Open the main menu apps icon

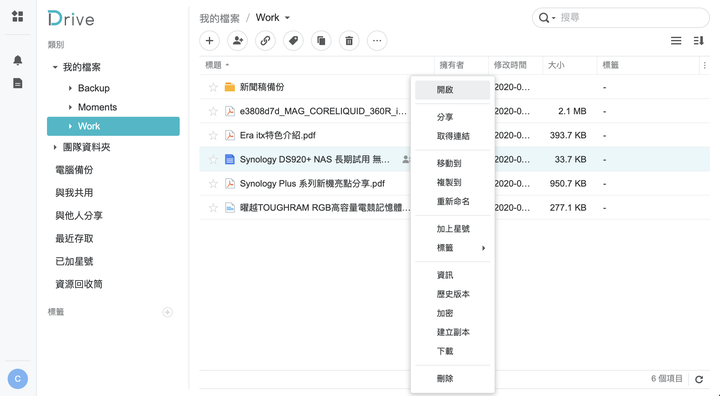(x=17, y=17)
